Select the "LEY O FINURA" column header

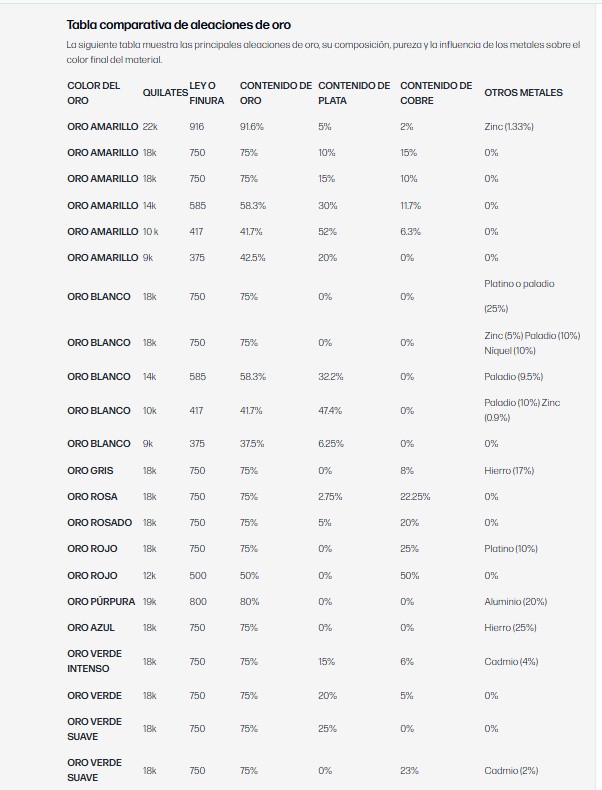(x=206, y=93)
